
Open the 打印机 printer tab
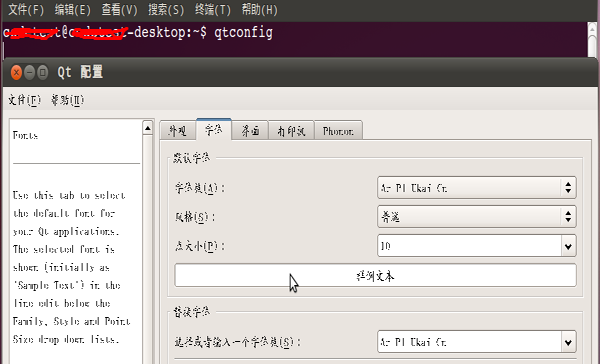(291, 131)
